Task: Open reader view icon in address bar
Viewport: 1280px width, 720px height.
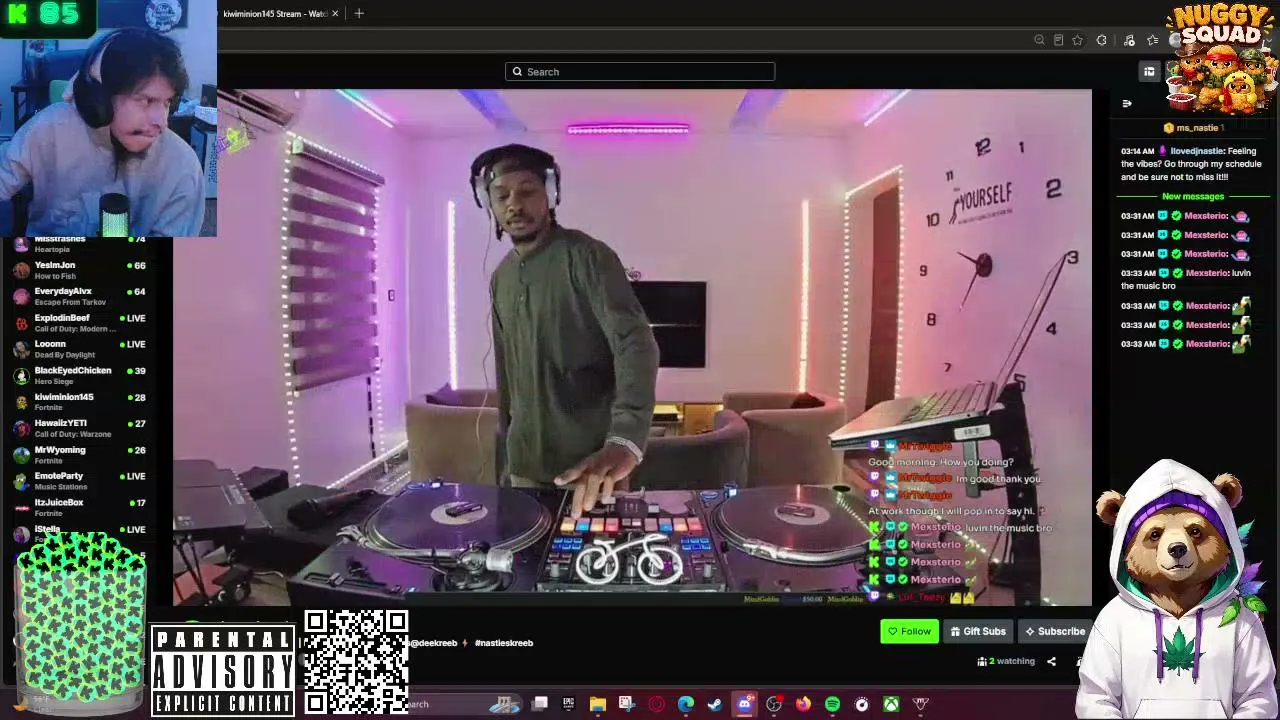Action: tap(1058, 40)
